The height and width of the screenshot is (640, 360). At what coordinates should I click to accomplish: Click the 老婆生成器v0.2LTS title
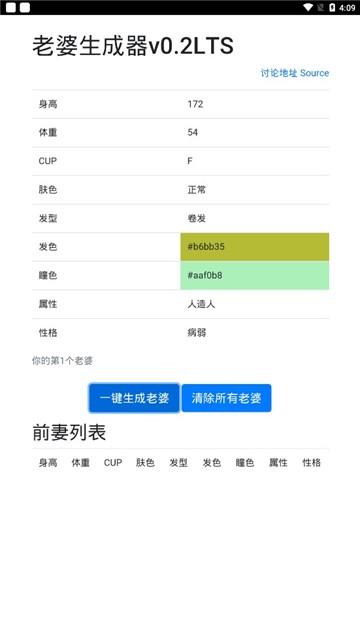click(133, 45)
